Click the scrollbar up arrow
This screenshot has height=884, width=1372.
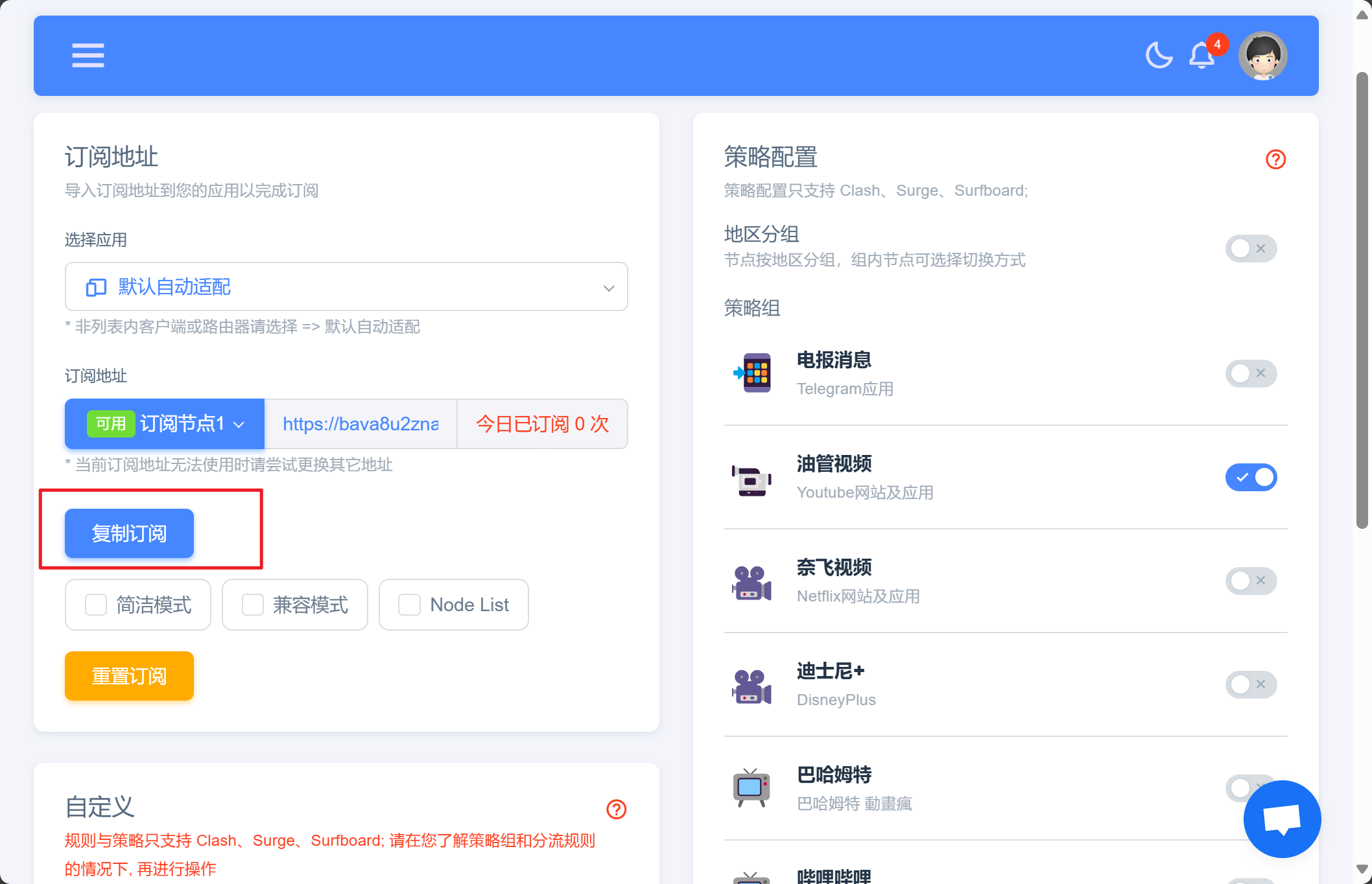coord(1362,16)
